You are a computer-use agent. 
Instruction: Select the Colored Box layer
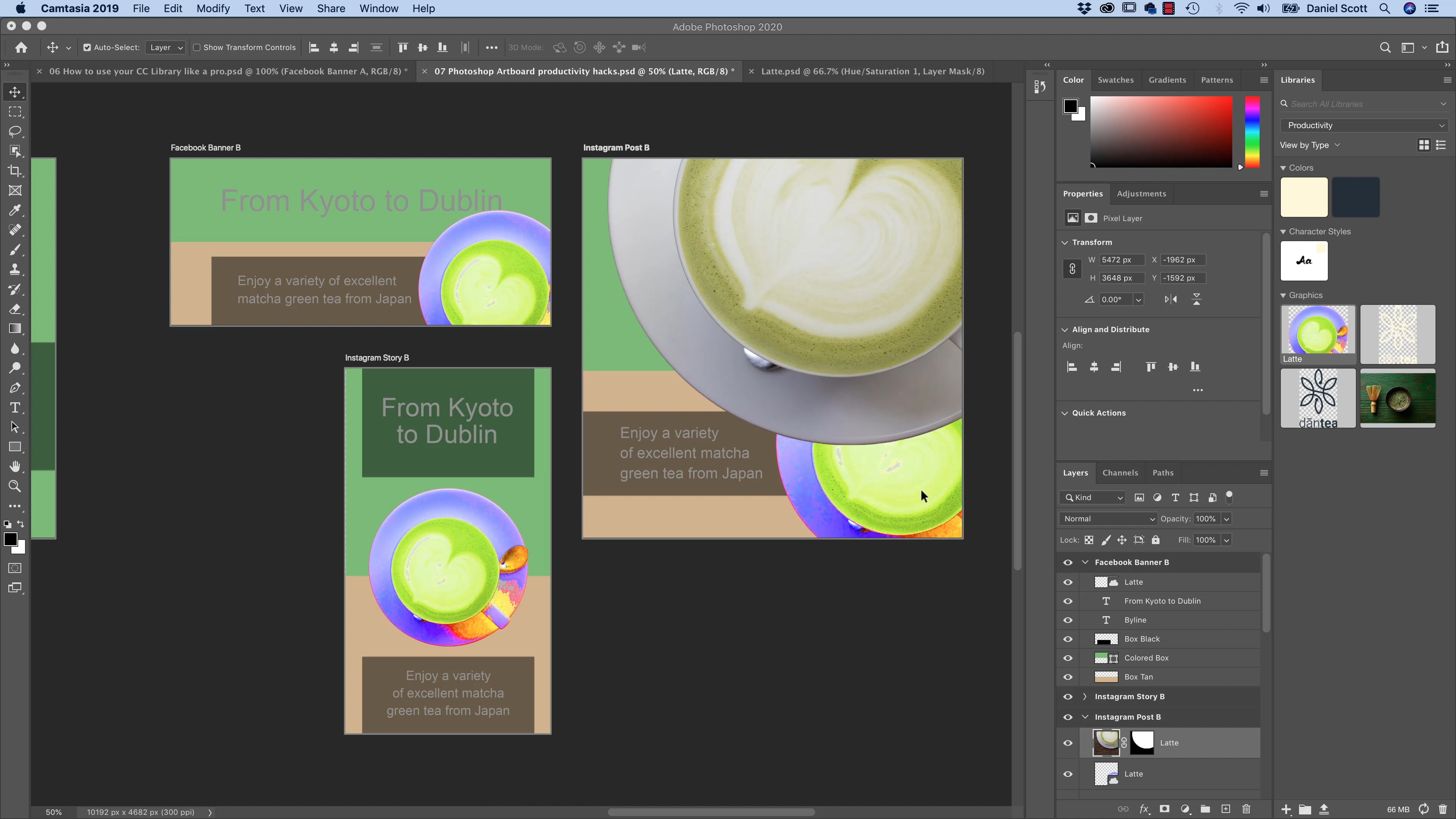[x=1146, y=658]
